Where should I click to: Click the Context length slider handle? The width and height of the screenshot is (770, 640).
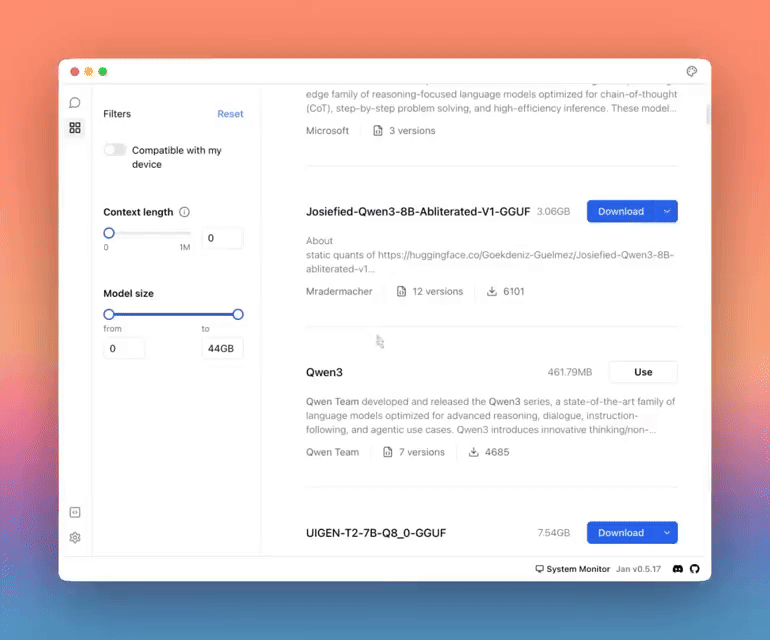(x=109, y=233)
